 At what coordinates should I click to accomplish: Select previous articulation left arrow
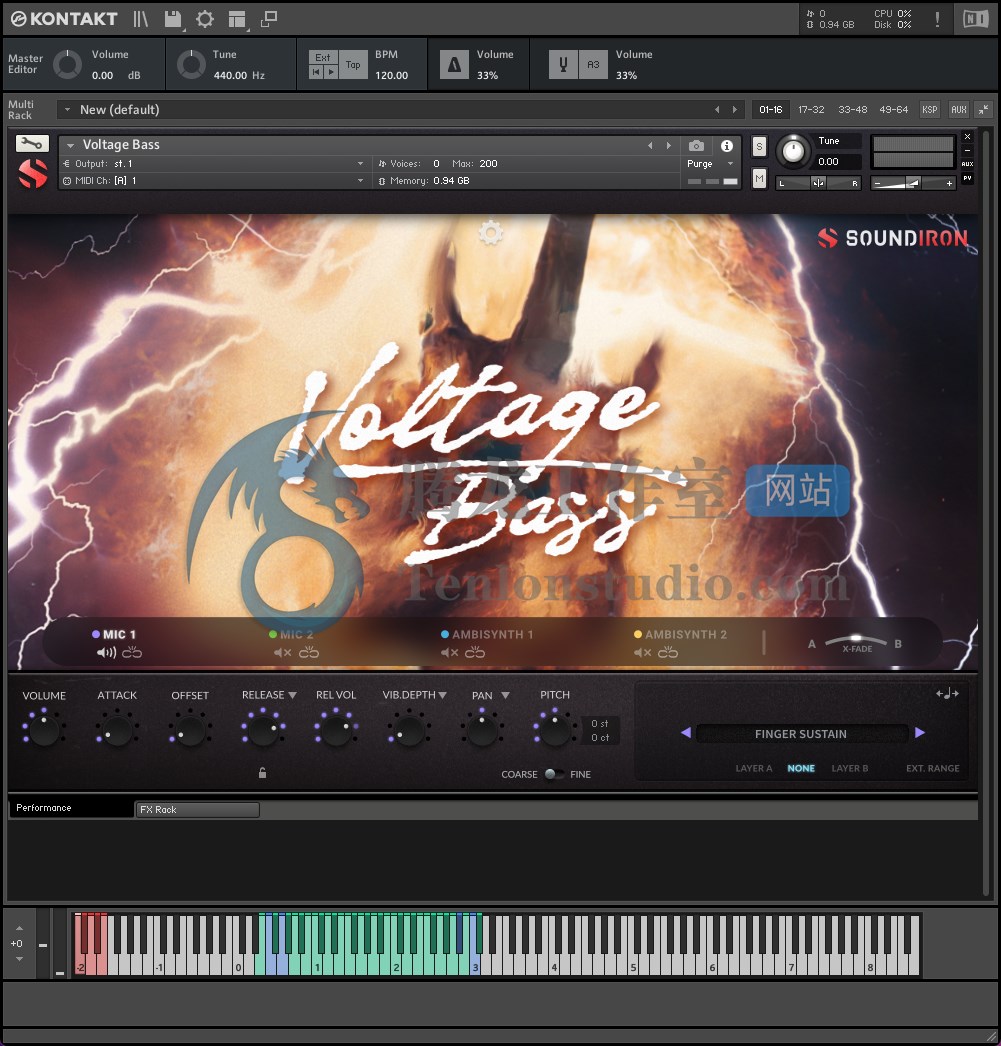[686, 732]
